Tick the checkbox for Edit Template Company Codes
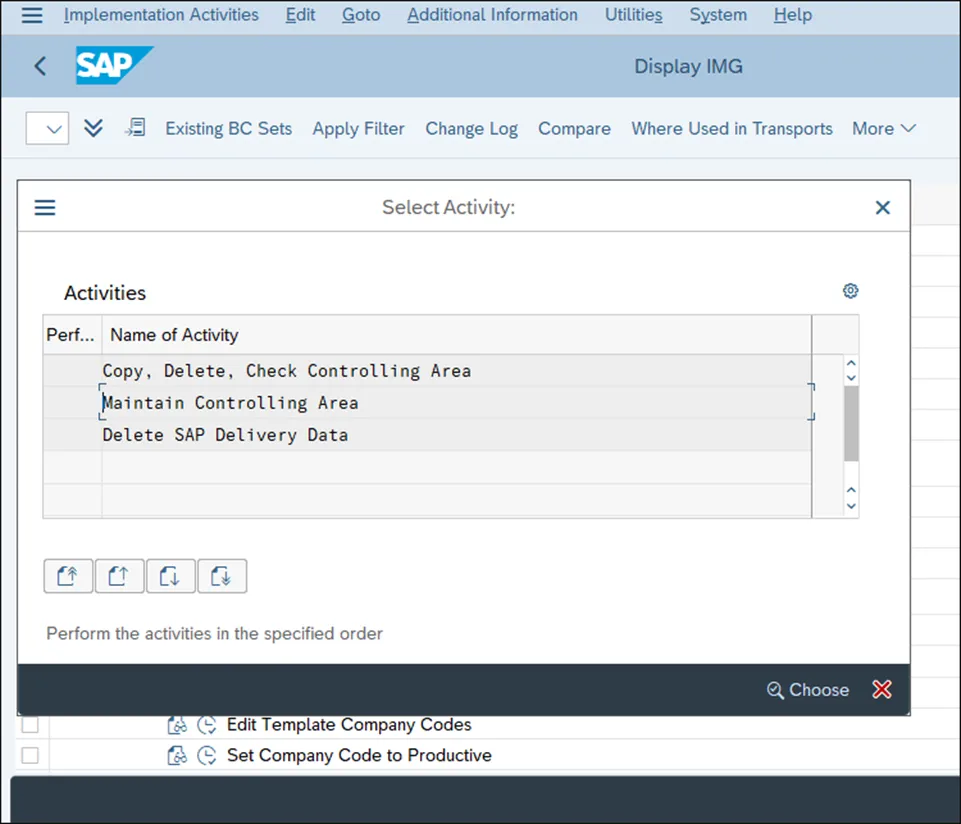961x824 pixels. pyautogui.click(x=30, y=725)
